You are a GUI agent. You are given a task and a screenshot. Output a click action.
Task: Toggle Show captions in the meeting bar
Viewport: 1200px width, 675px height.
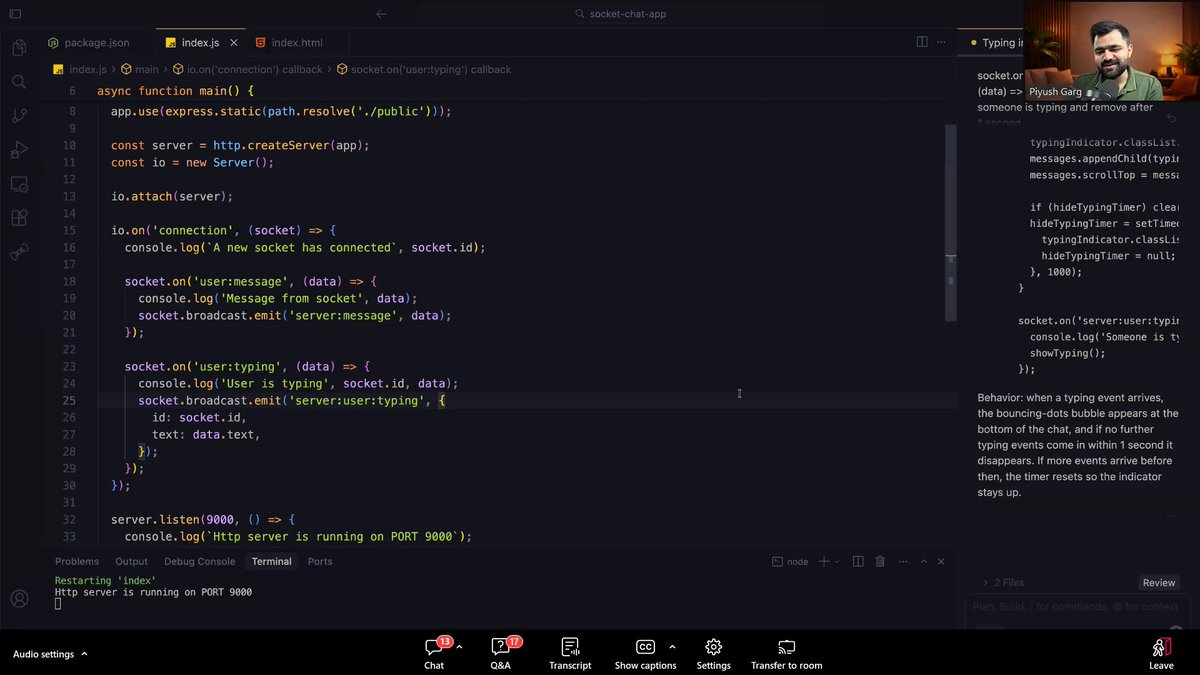pyautogui.click(x=645, y=652)
